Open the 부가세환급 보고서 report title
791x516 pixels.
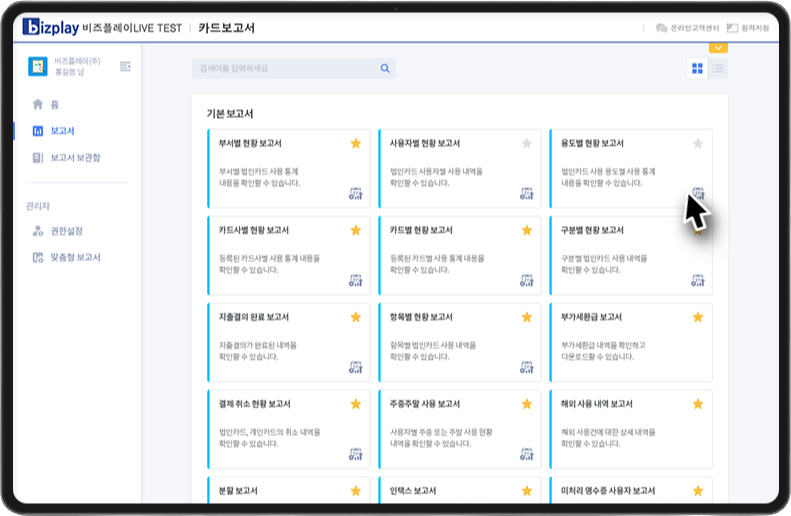click(x=591, y=317)
